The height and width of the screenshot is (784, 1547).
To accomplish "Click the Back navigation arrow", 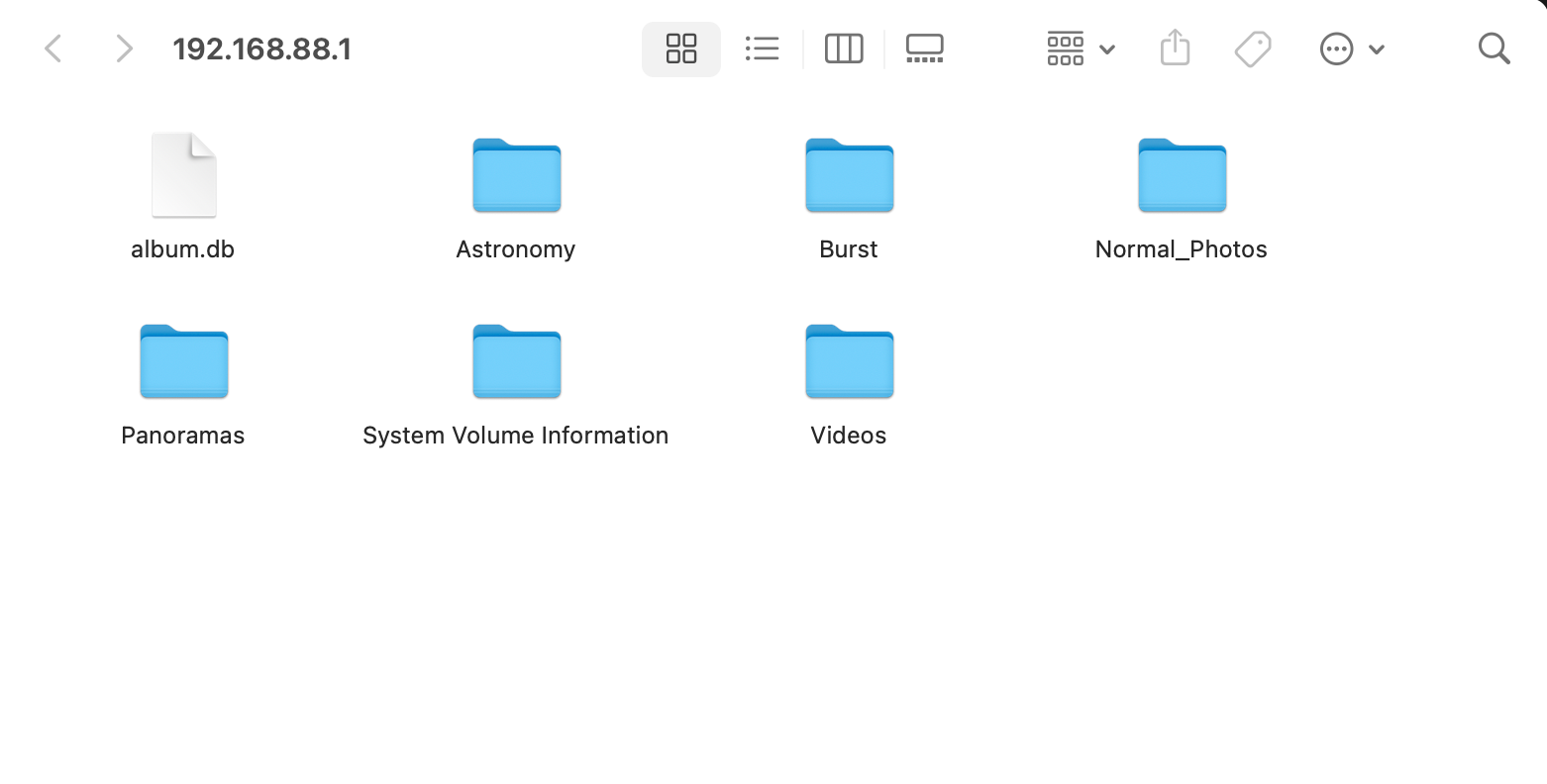I will point(52,48).
